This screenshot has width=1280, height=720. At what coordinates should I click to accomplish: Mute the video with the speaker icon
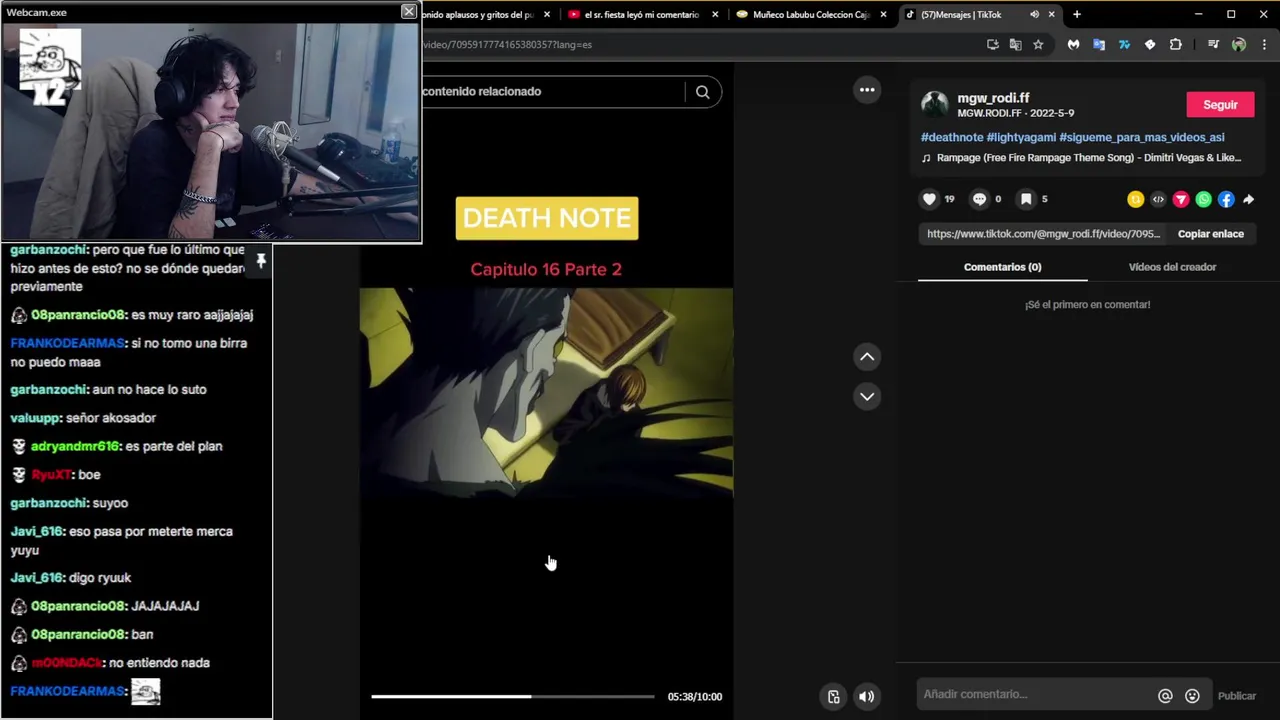pyautogui.click(x=867, y=697)
